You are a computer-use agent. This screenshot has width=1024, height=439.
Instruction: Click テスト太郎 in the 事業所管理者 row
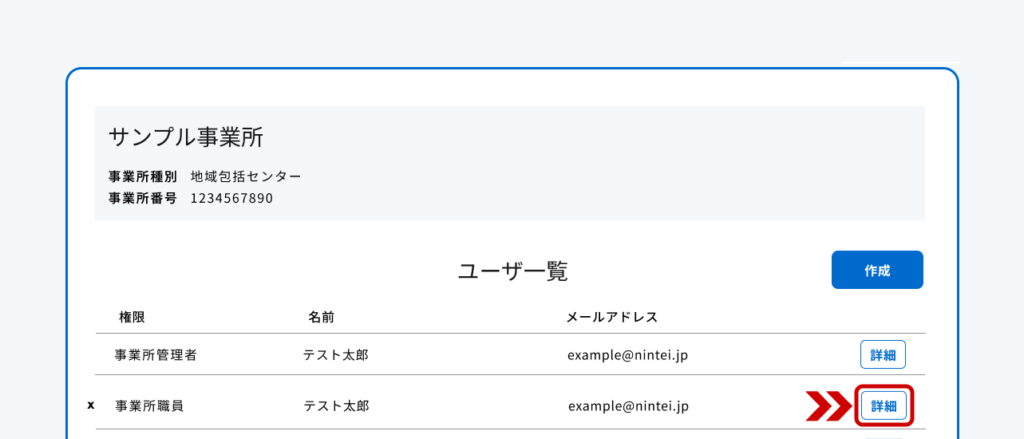336,355
